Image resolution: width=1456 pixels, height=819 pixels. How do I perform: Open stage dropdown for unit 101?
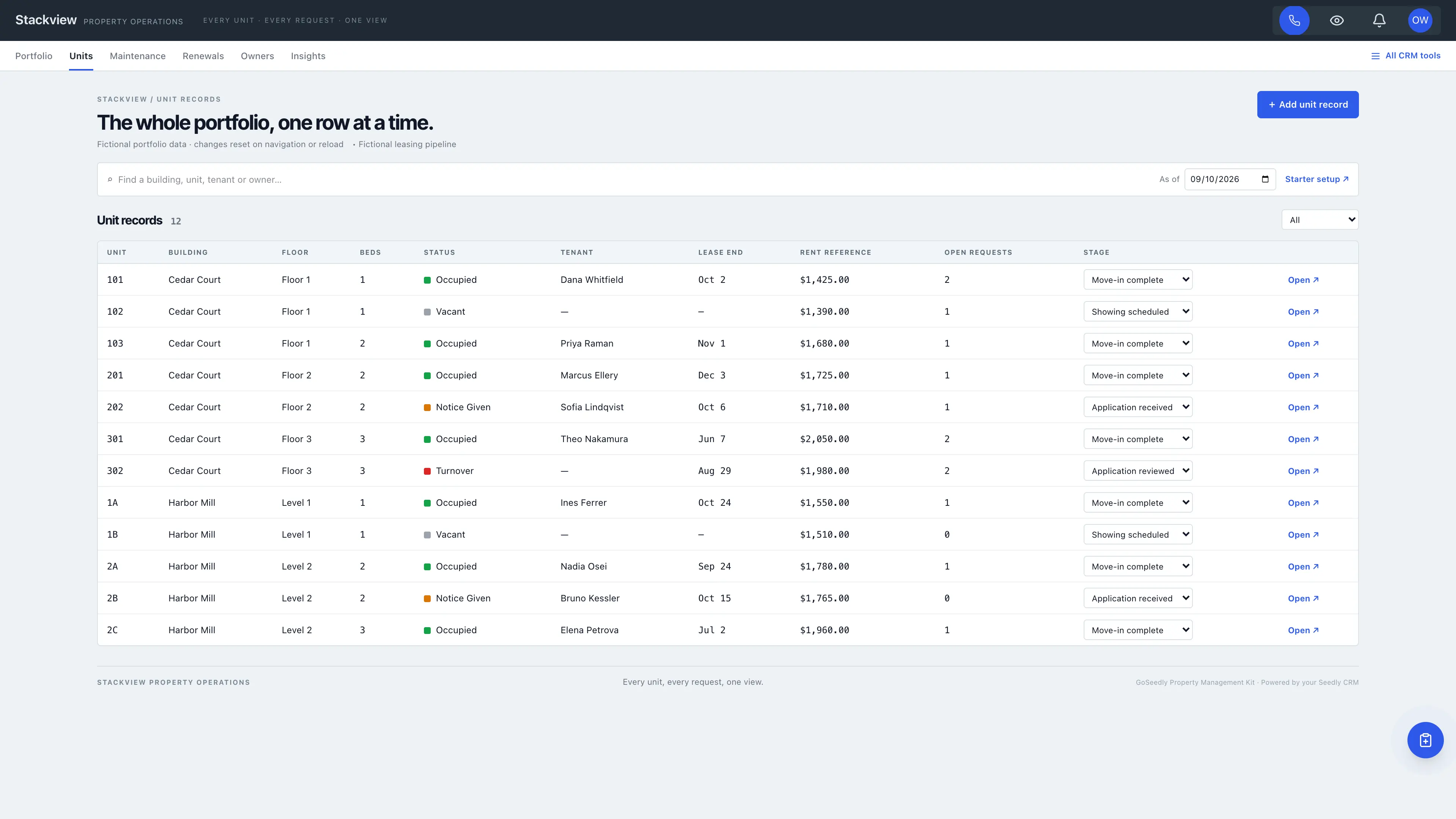point(1138,280)
